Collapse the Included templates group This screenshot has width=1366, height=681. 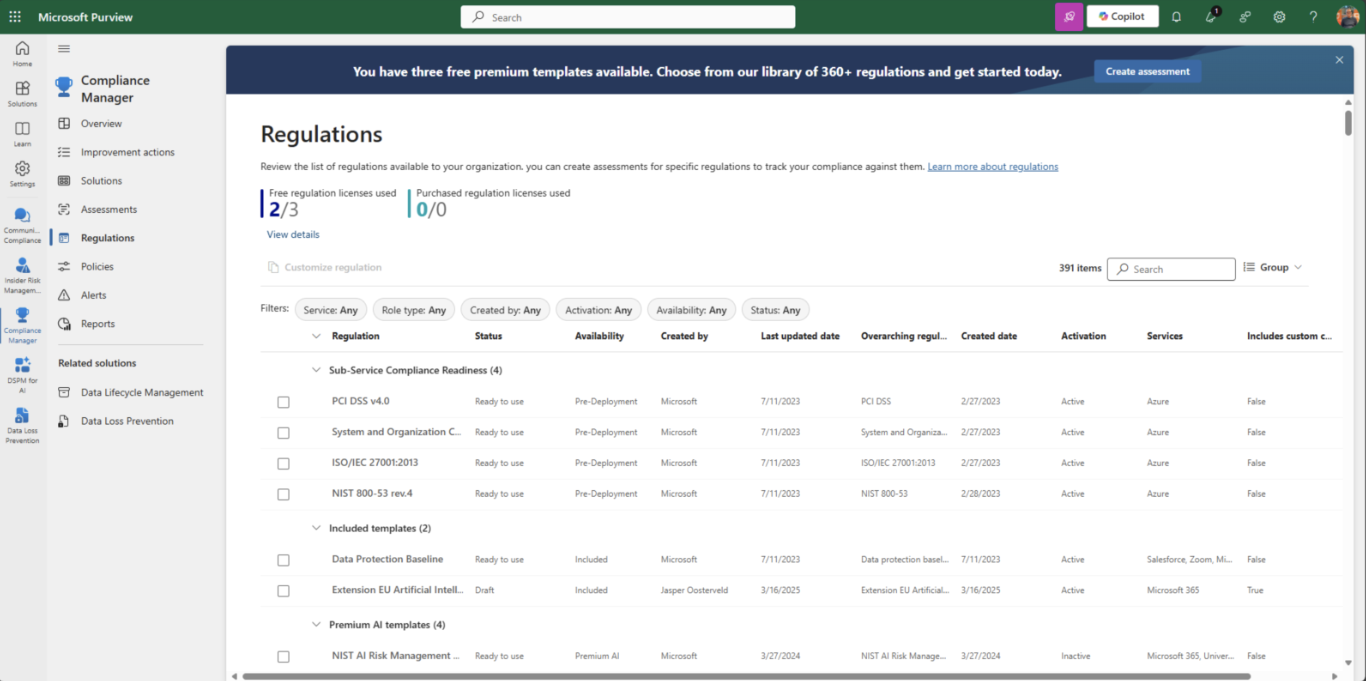[x=316, y=528]
